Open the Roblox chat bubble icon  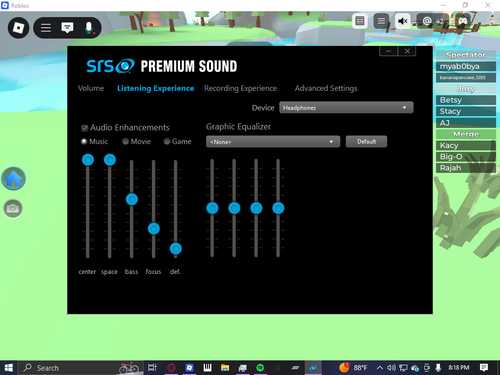coord(67,28)
